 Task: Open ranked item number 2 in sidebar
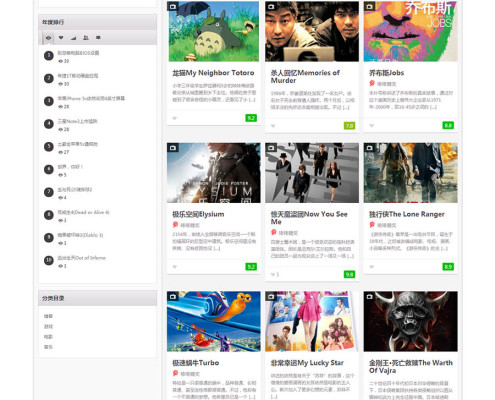[x=78, y=76]
